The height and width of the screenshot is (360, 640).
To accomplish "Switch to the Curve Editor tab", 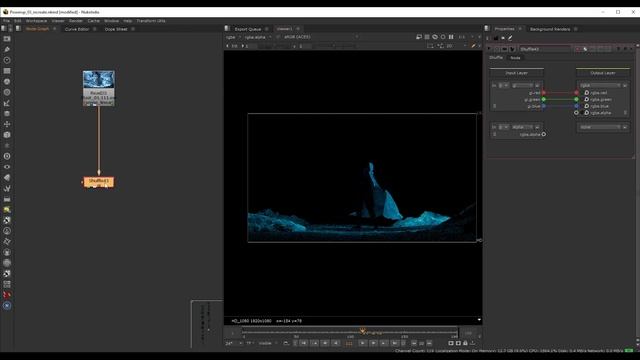I will pyautogui.click(x=77, y=29).
